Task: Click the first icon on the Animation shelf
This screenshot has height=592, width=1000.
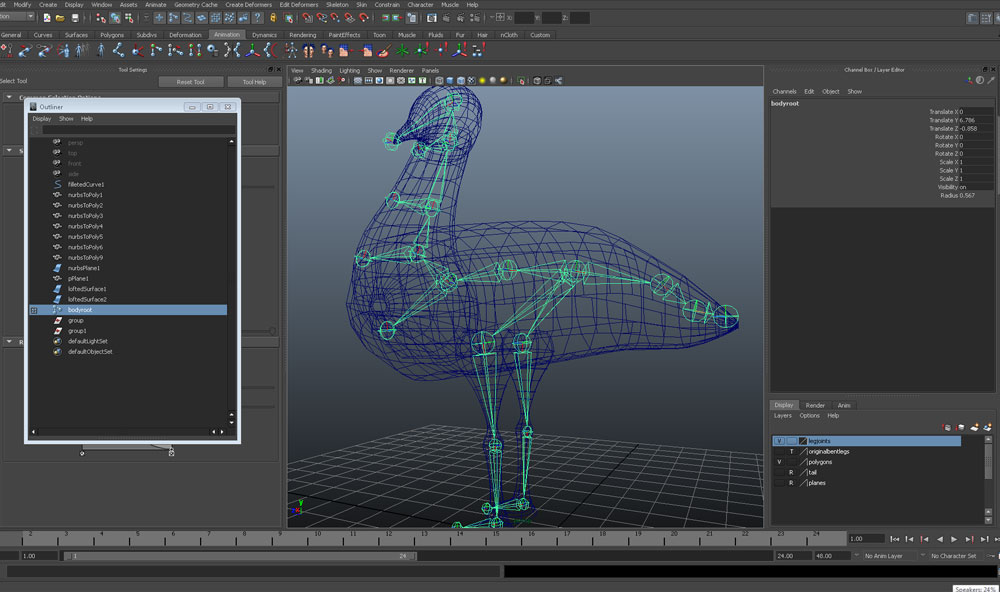Action: pos(8,50)
